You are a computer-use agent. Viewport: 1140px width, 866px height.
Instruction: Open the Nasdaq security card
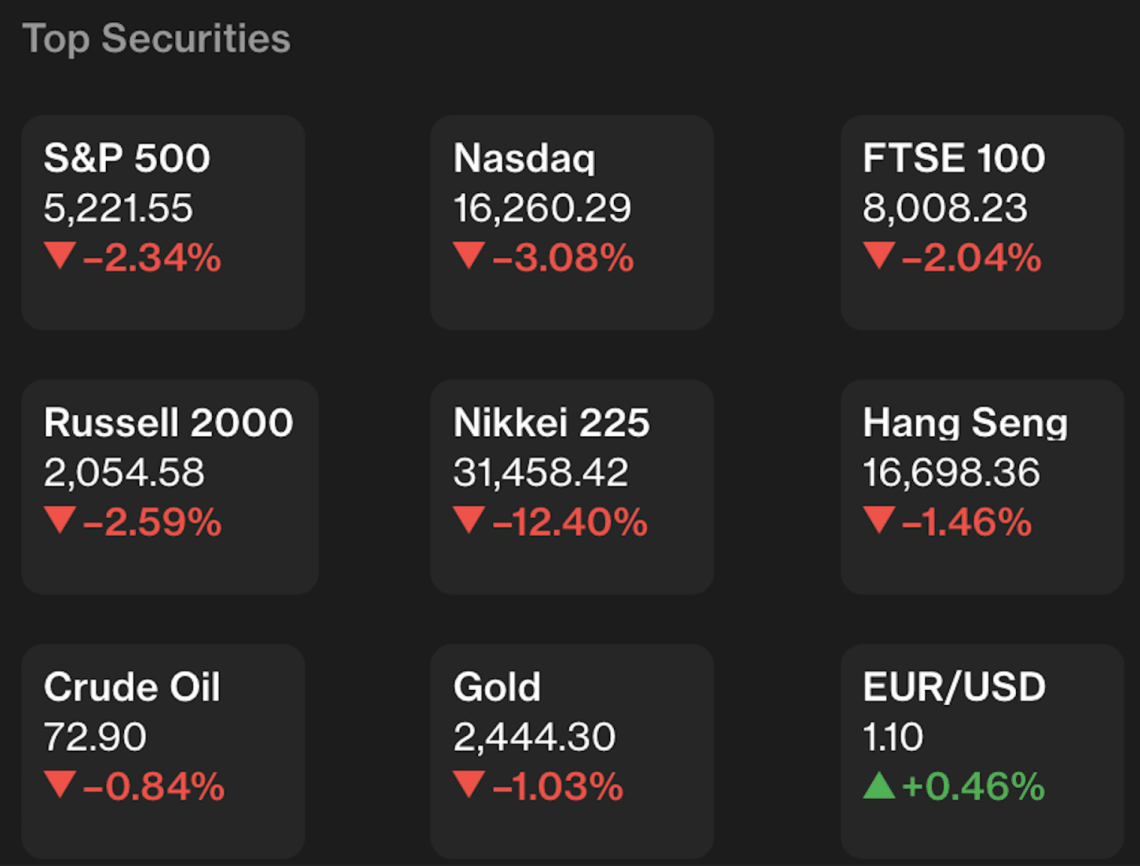click(571, 222)
